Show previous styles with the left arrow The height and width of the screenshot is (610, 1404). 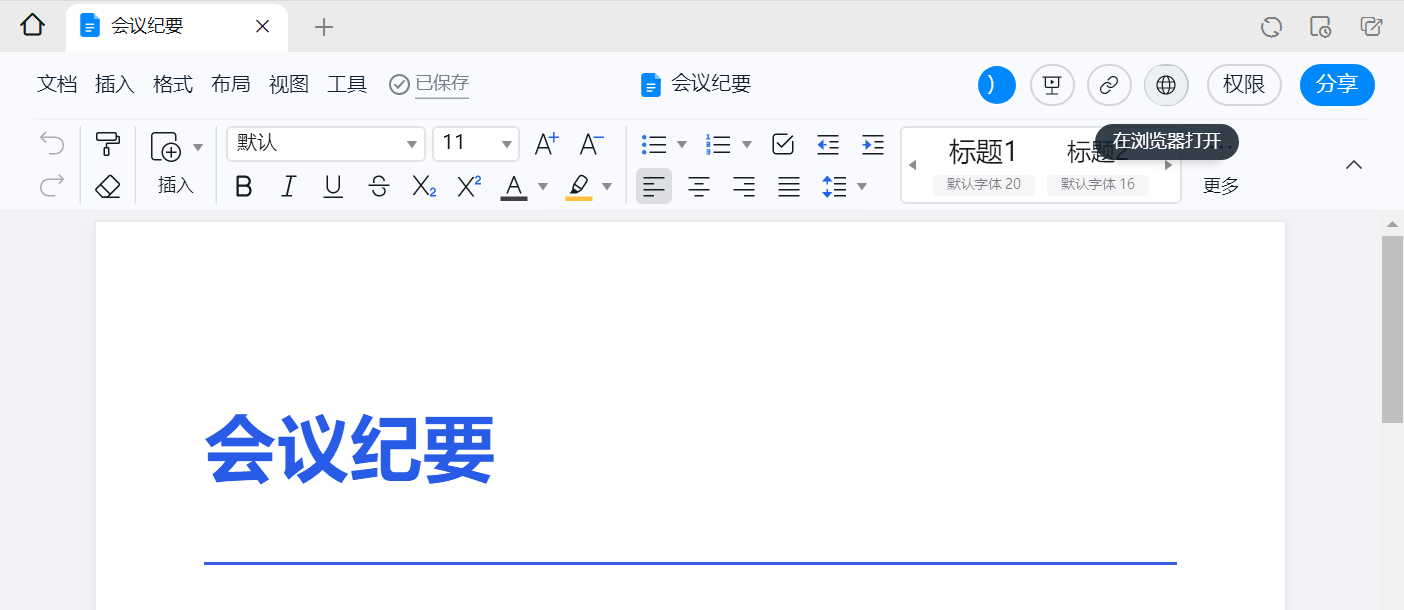point(912,165)
